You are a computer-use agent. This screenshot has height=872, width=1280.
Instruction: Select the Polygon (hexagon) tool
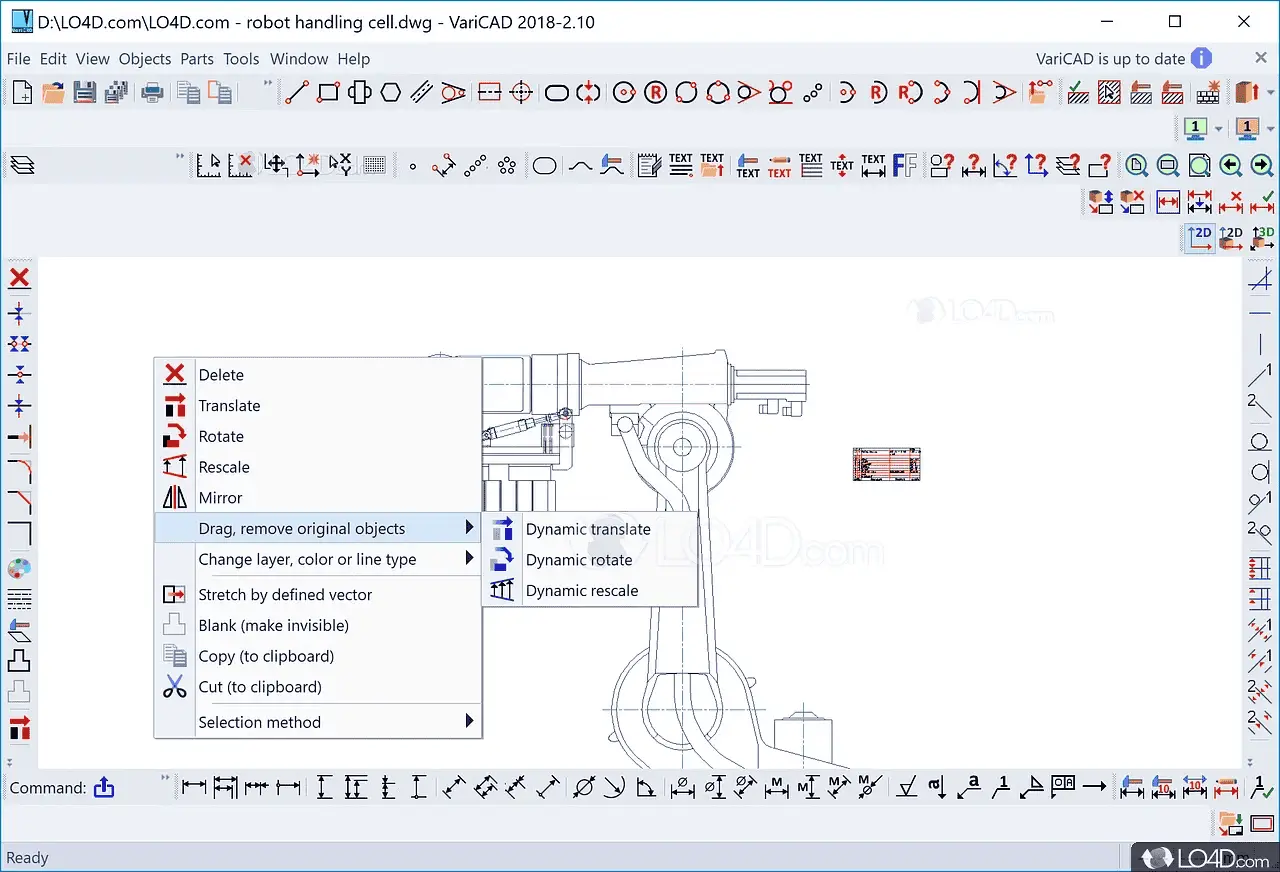[x=390, y=93]
